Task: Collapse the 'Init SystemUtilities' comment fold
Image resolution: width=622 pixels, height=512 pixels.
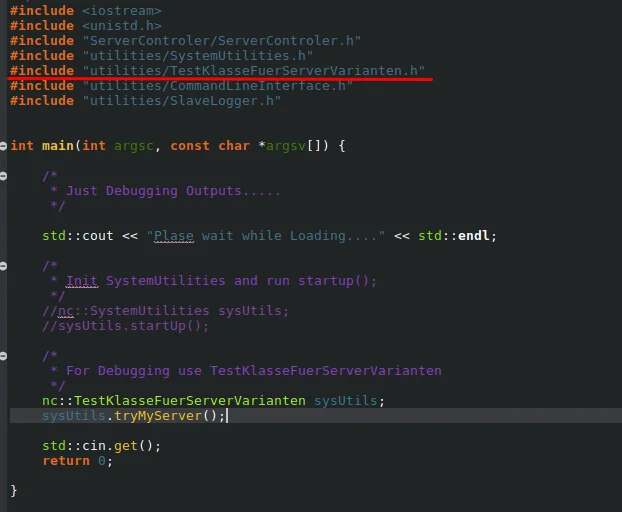Action: point(3,266)
